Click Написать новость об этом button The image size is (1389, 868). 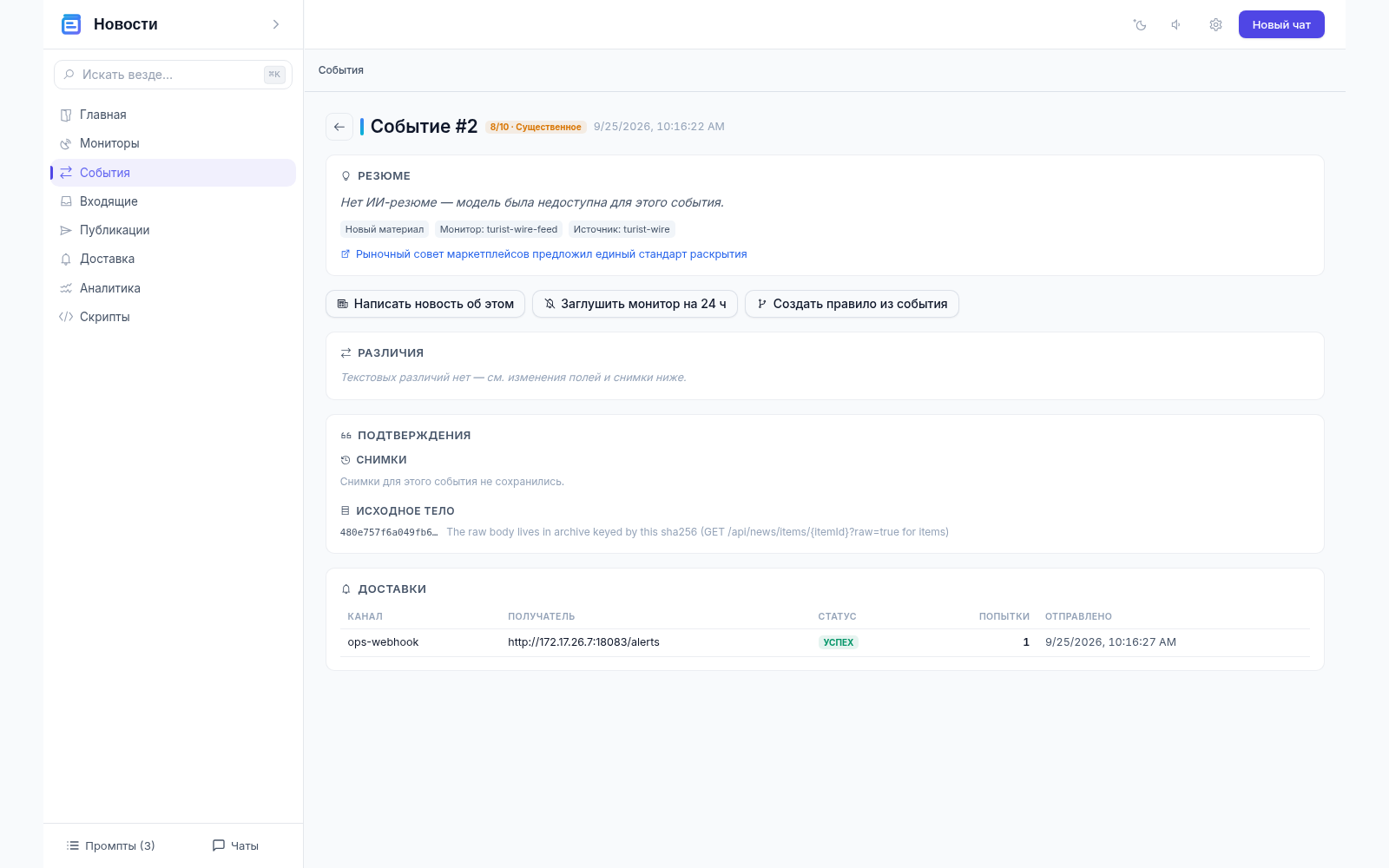[x=425, y=304]
